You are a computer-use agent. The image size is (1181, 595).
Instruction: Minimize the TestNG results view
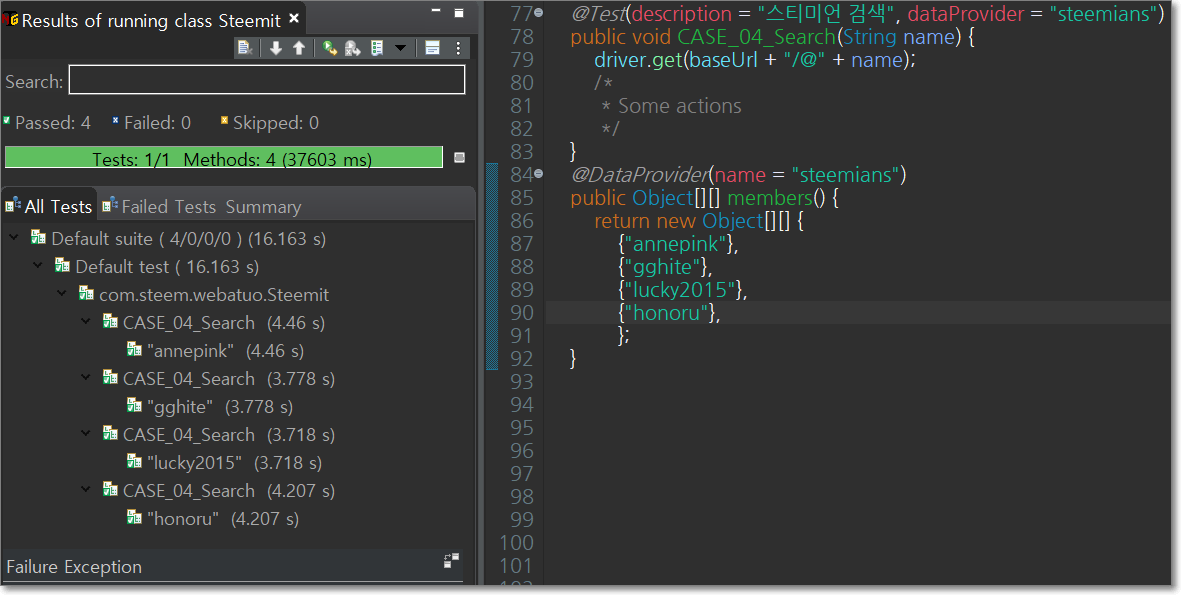pos(436,11)
